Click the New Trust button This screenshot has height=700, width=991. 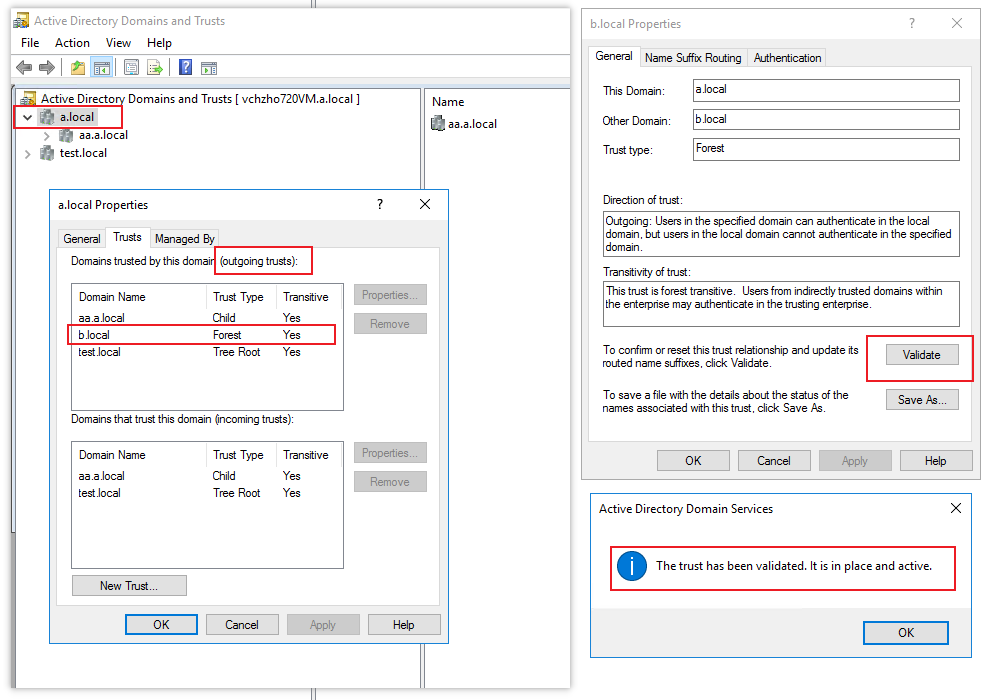[x=128, y=586]
